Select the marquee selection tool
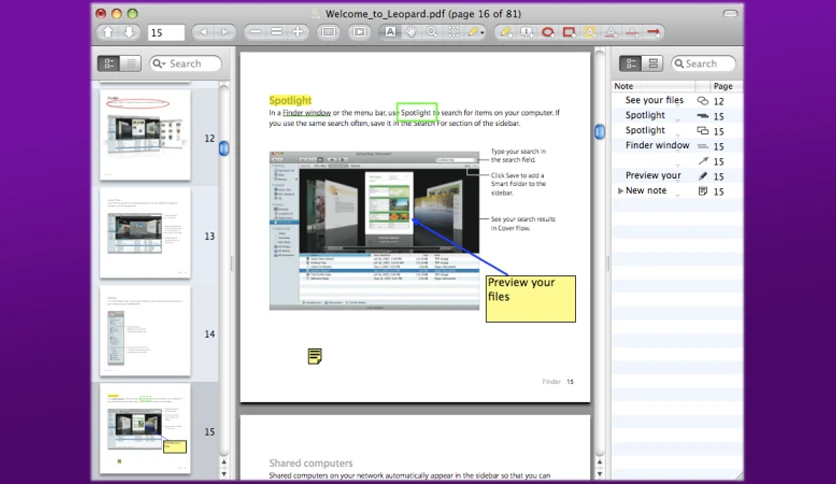Viewport: 836px width, 484px height. [x=453, y=33]
